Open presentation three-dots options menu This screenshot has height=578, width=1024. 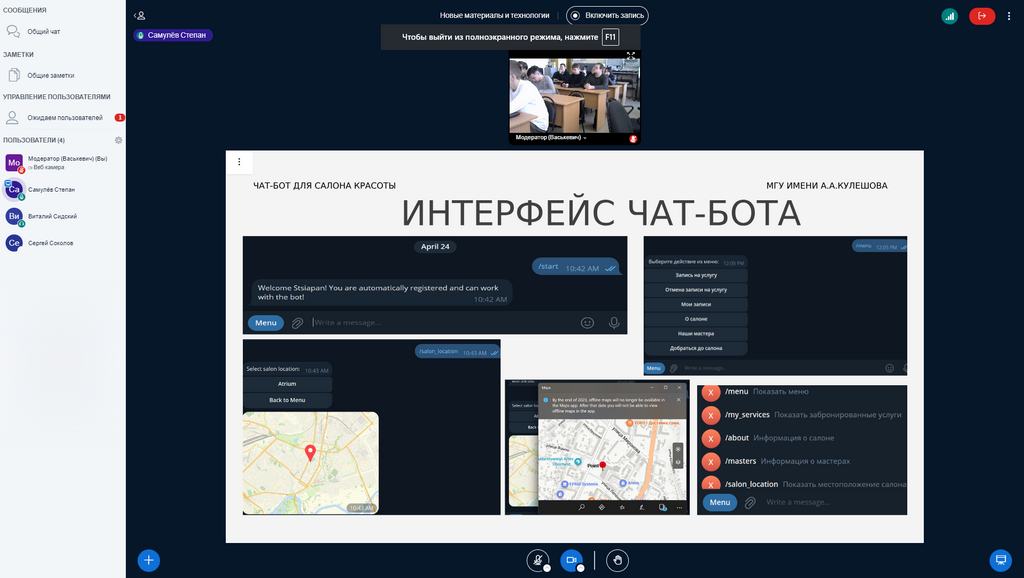tap(239, 162)
